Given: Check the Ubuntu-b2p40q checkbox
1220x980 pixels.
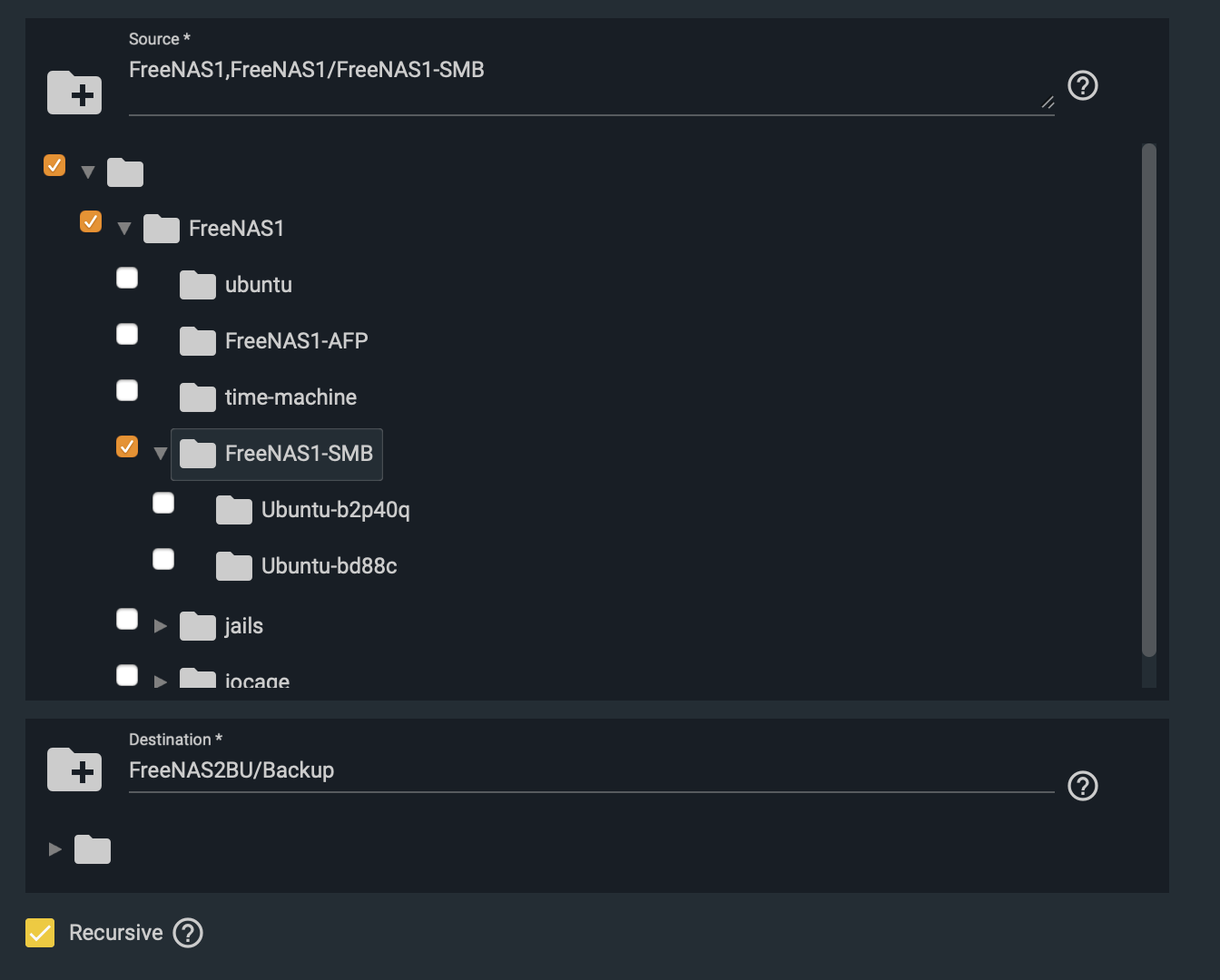Looking at the screenshot, I should (x=163, y=503).
